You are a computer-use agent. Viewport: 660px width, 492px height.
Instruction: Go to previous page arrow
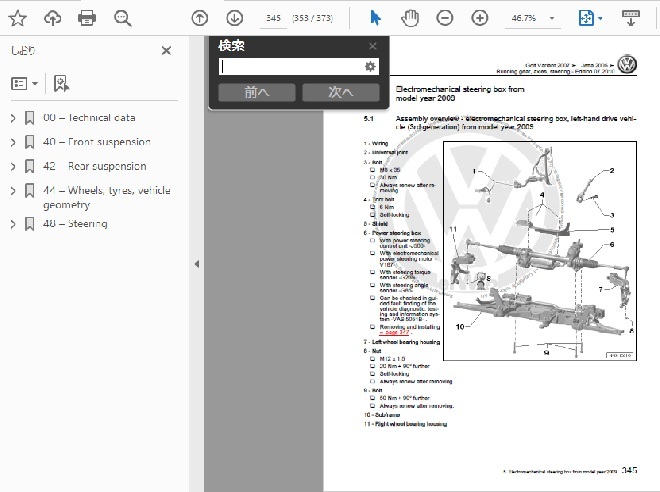click(200, 18)
